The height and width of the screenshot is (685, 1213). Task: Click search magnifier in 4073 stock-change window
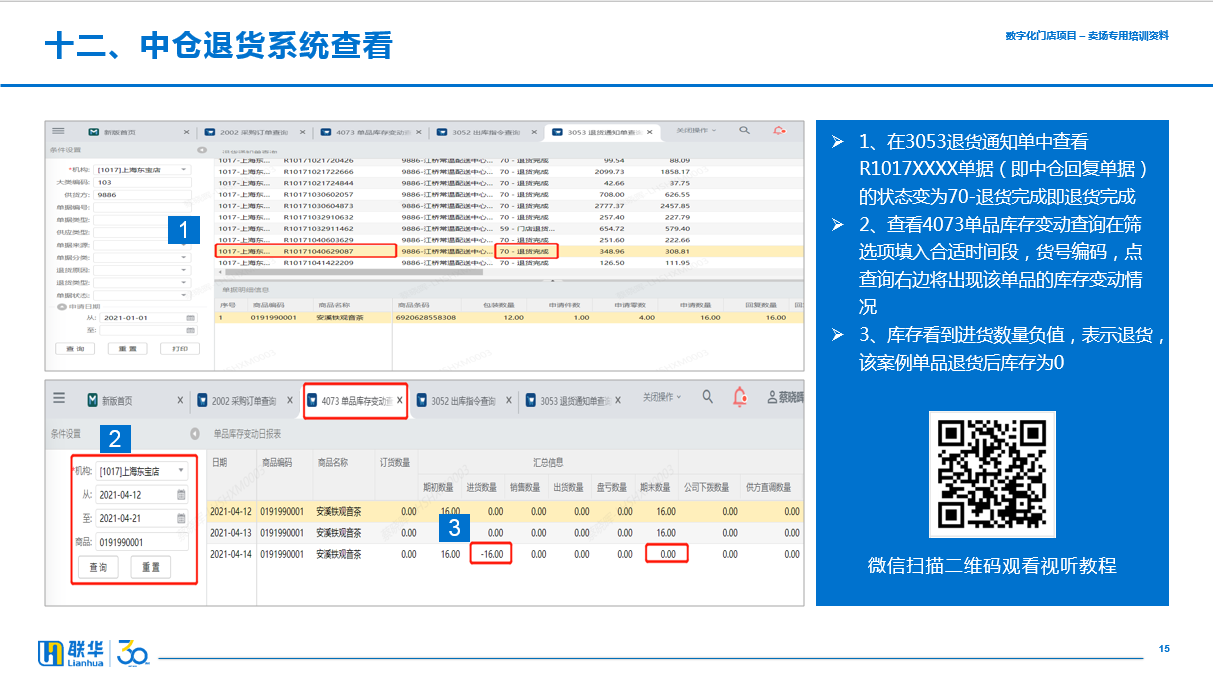[x=707, y=397]
